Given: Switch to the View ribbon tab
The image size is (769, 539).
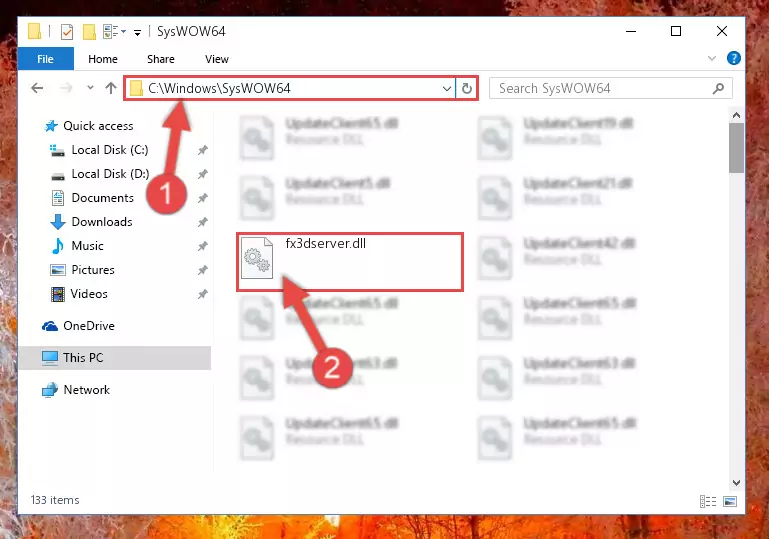Looking at the screenshot, I should 217,59.
